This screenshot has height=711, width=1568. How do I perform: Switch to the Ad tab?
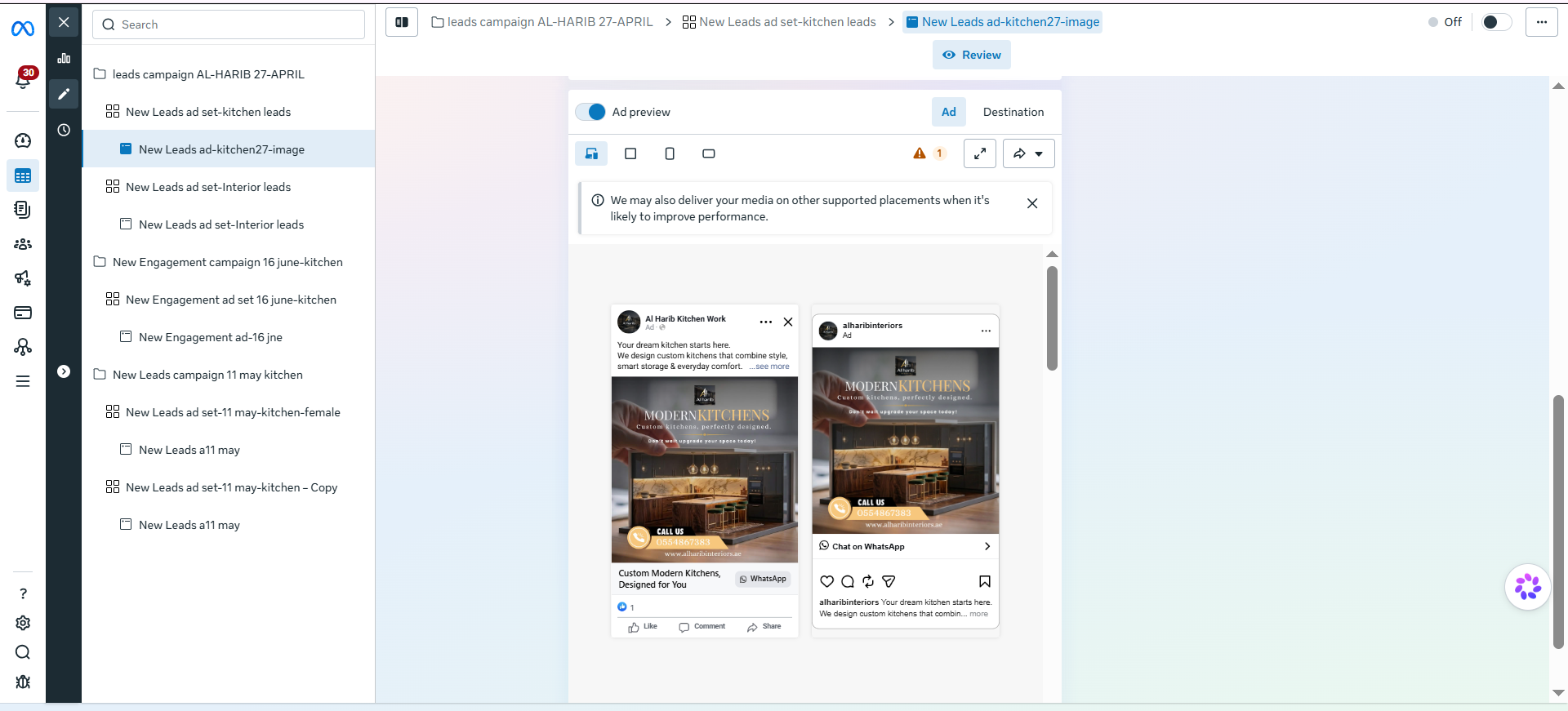click(949, 112)
